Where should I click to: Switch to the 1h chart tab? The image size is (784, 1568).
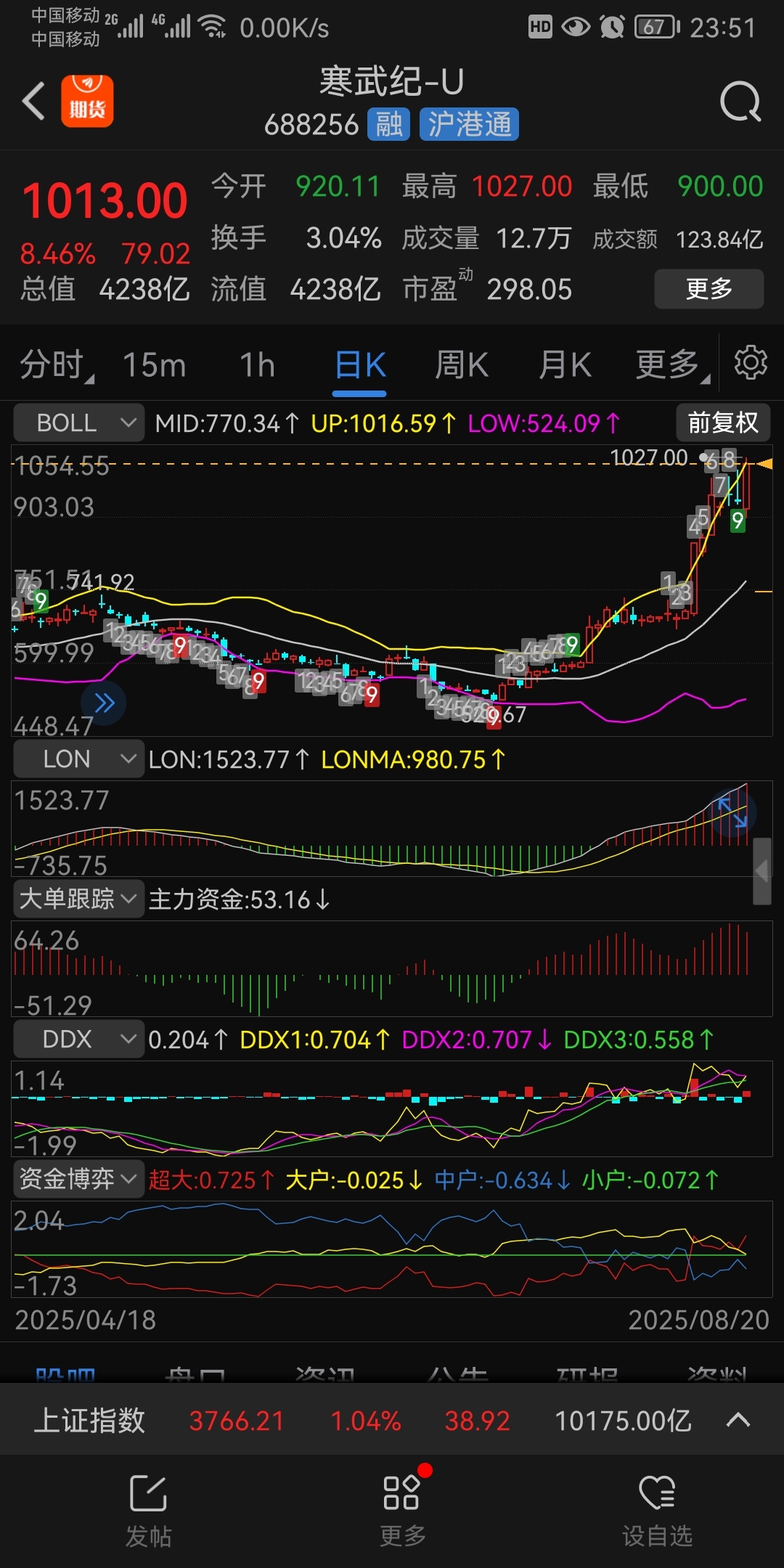pos(258,364)
